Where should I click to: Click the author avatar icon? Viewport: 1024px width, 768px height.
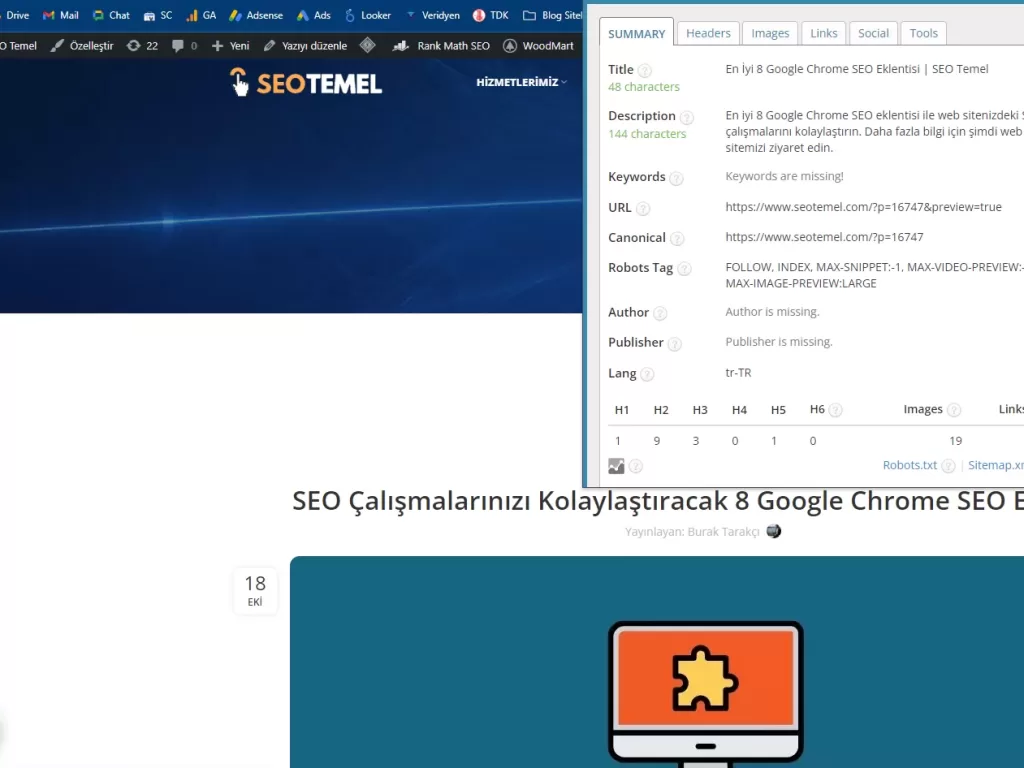coord(773,531)
